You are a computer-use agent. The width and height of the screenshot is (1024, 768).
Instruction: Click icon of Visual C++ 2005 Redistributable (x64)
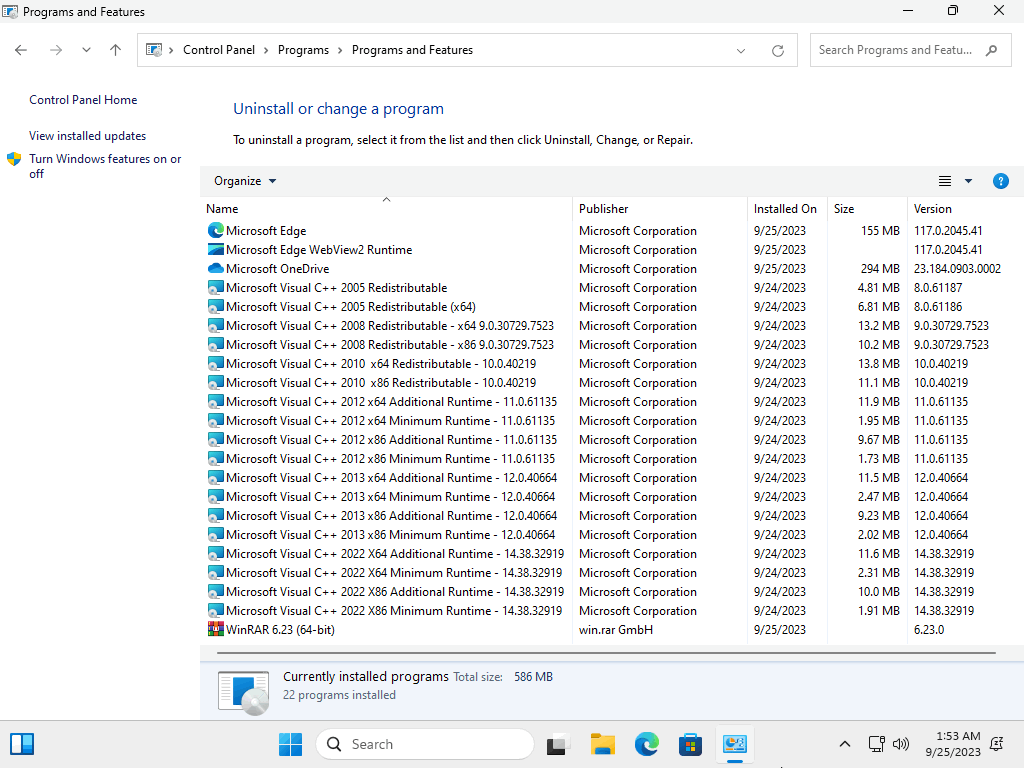pyautogui.click(x=216, y=306)
